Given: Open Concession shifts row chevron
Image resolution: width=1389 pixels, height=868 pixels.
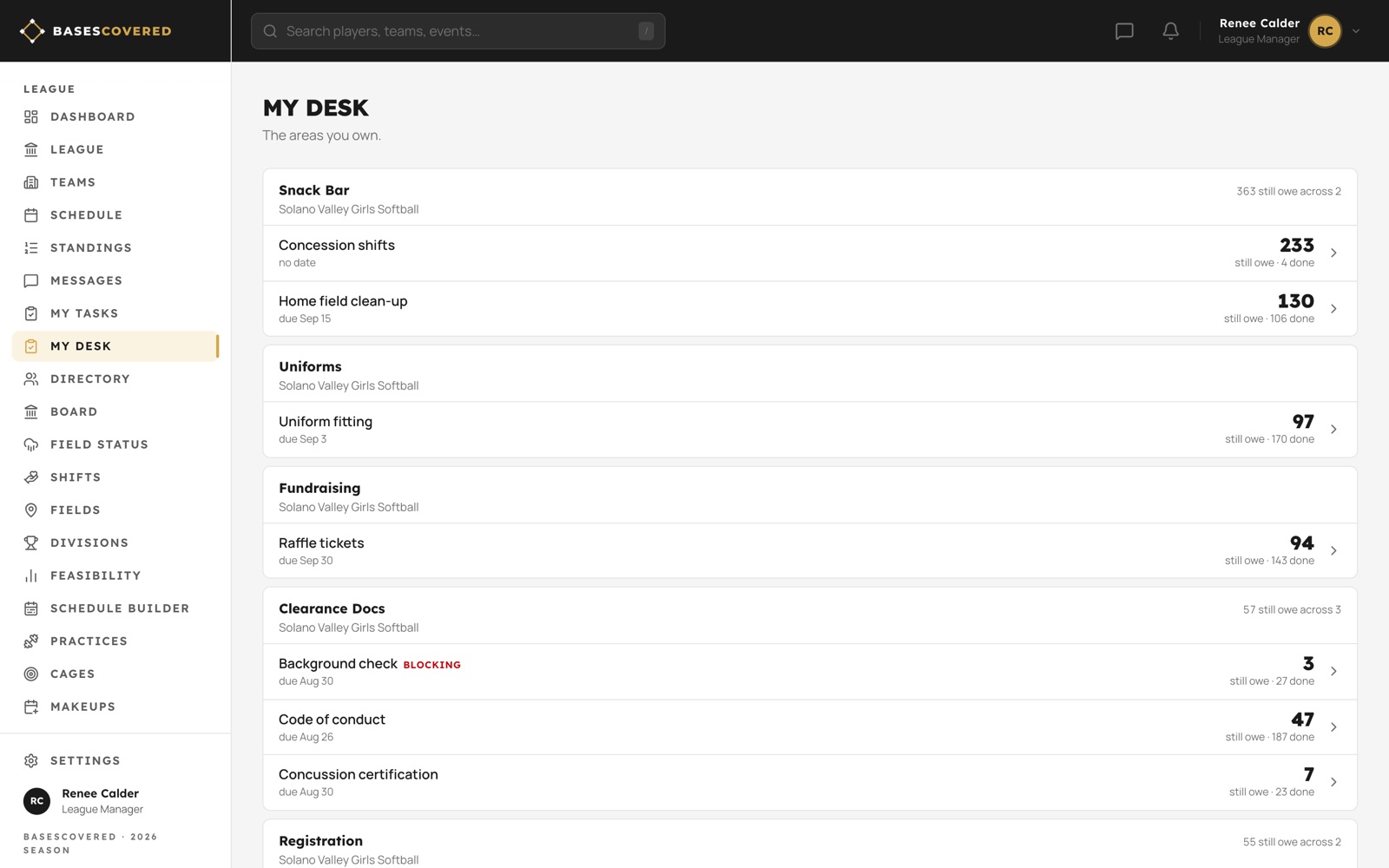Looking at the screenshot, I should (1333, 253).
